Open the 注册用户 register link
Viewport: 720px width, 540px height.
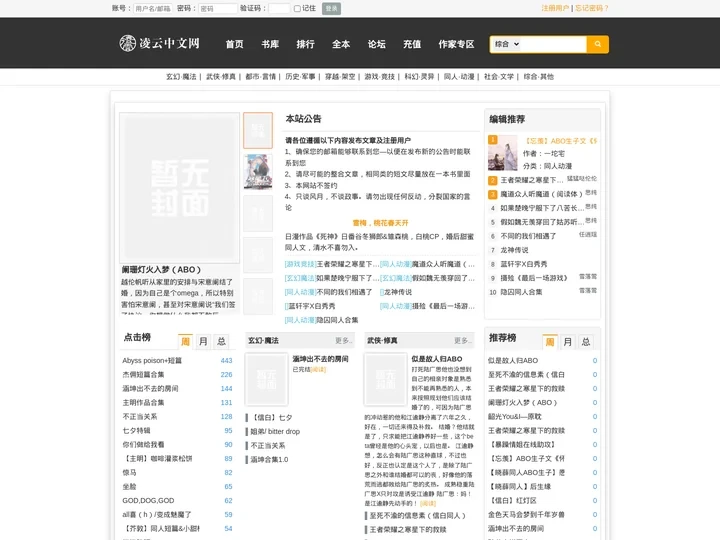(x=555, y=8)
